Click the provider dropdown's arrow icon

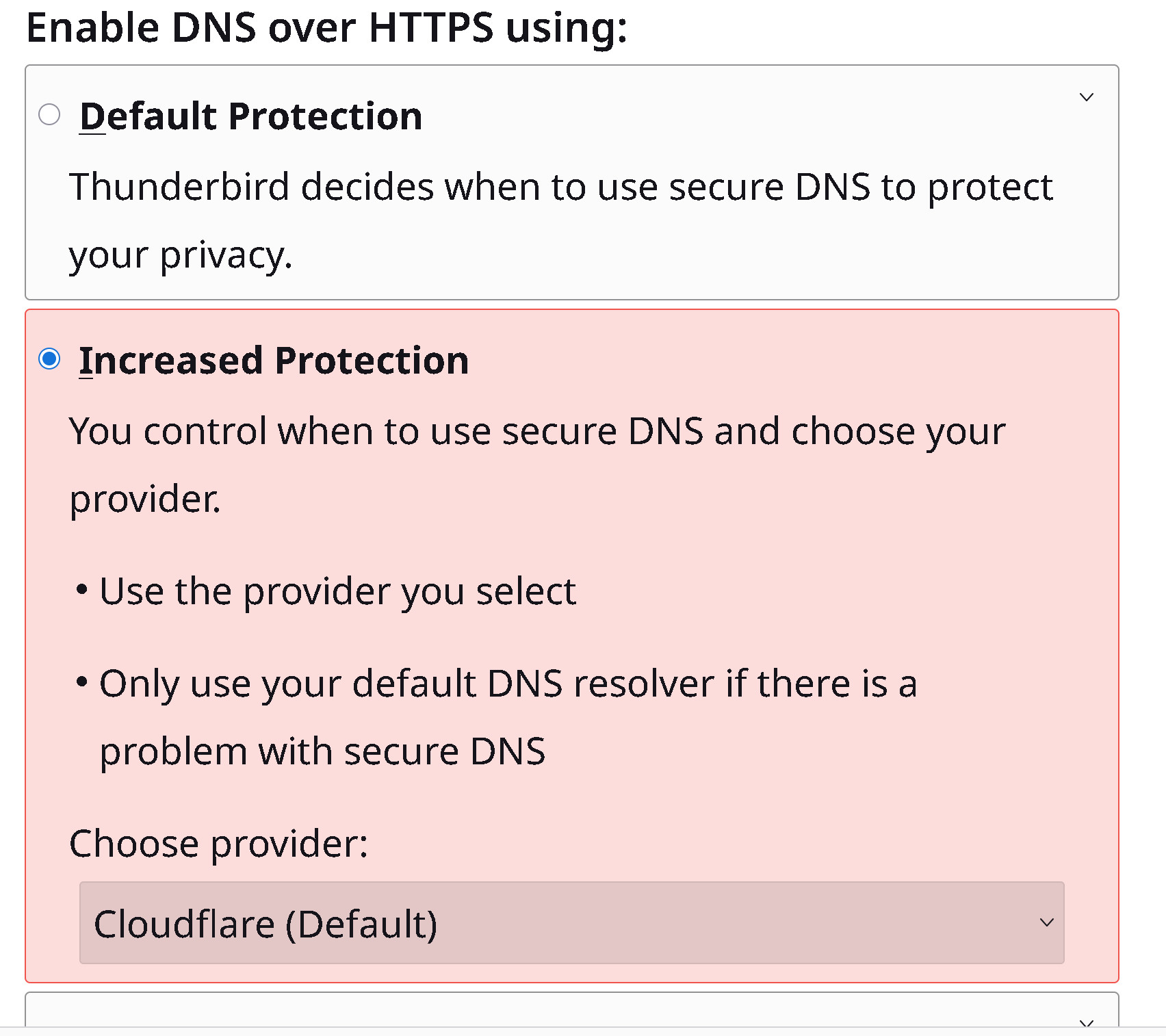point(1046,922)
